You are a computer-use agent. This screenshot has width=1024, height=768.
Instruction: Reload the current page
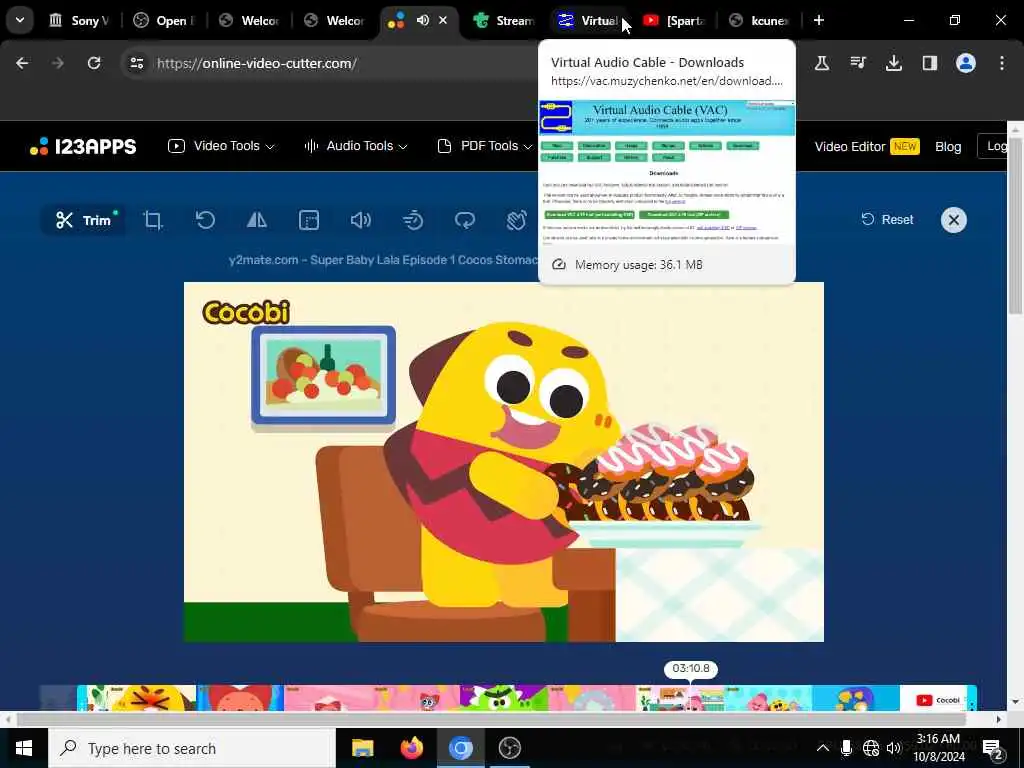(94, 63)
